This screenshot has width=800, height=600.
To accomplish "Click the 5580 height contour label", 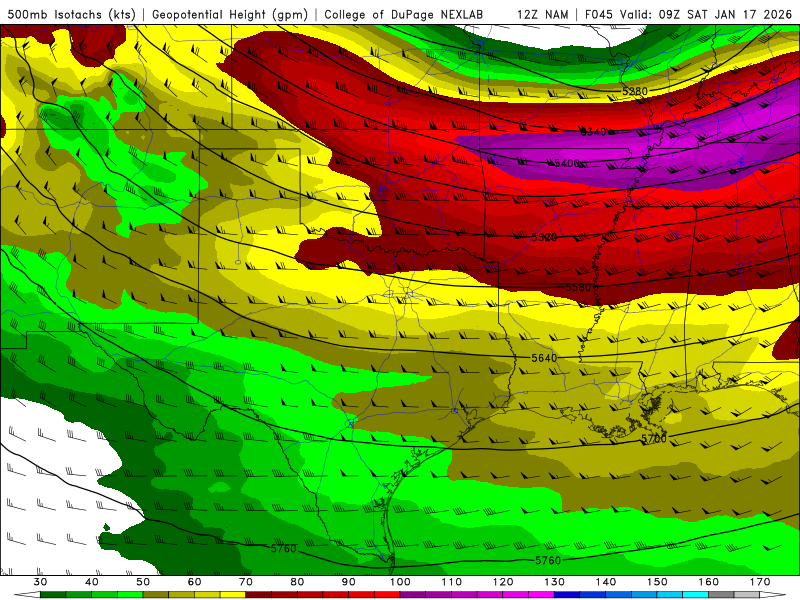I will 578,287.
